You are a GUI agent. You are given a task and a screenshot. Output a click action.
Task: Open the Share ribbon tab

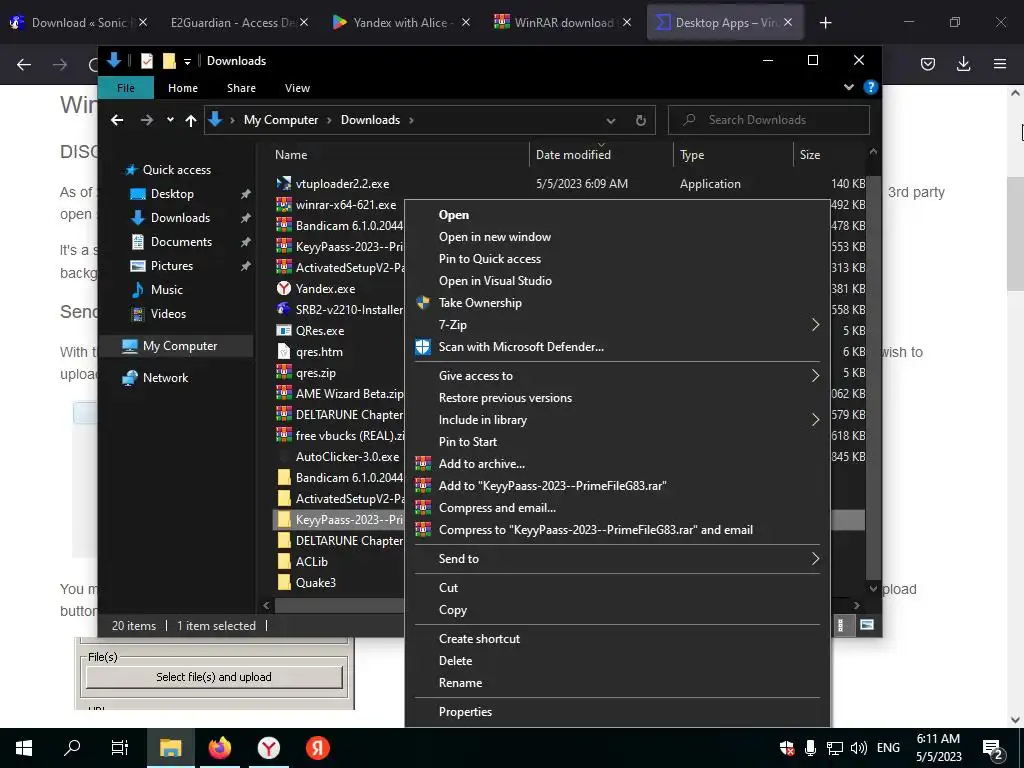pos(241,88)
